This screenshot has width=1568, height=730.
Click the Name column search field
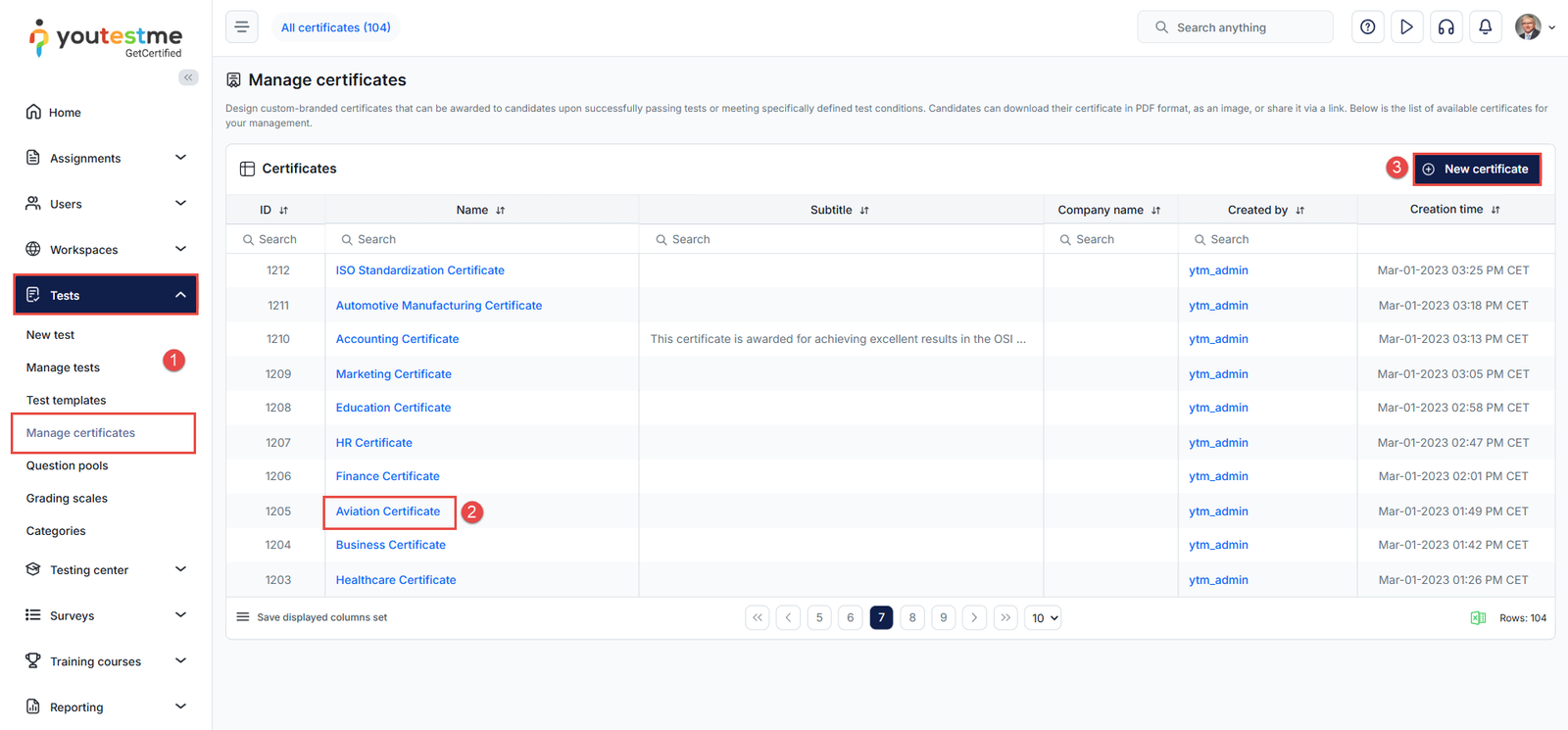[482, 239]
